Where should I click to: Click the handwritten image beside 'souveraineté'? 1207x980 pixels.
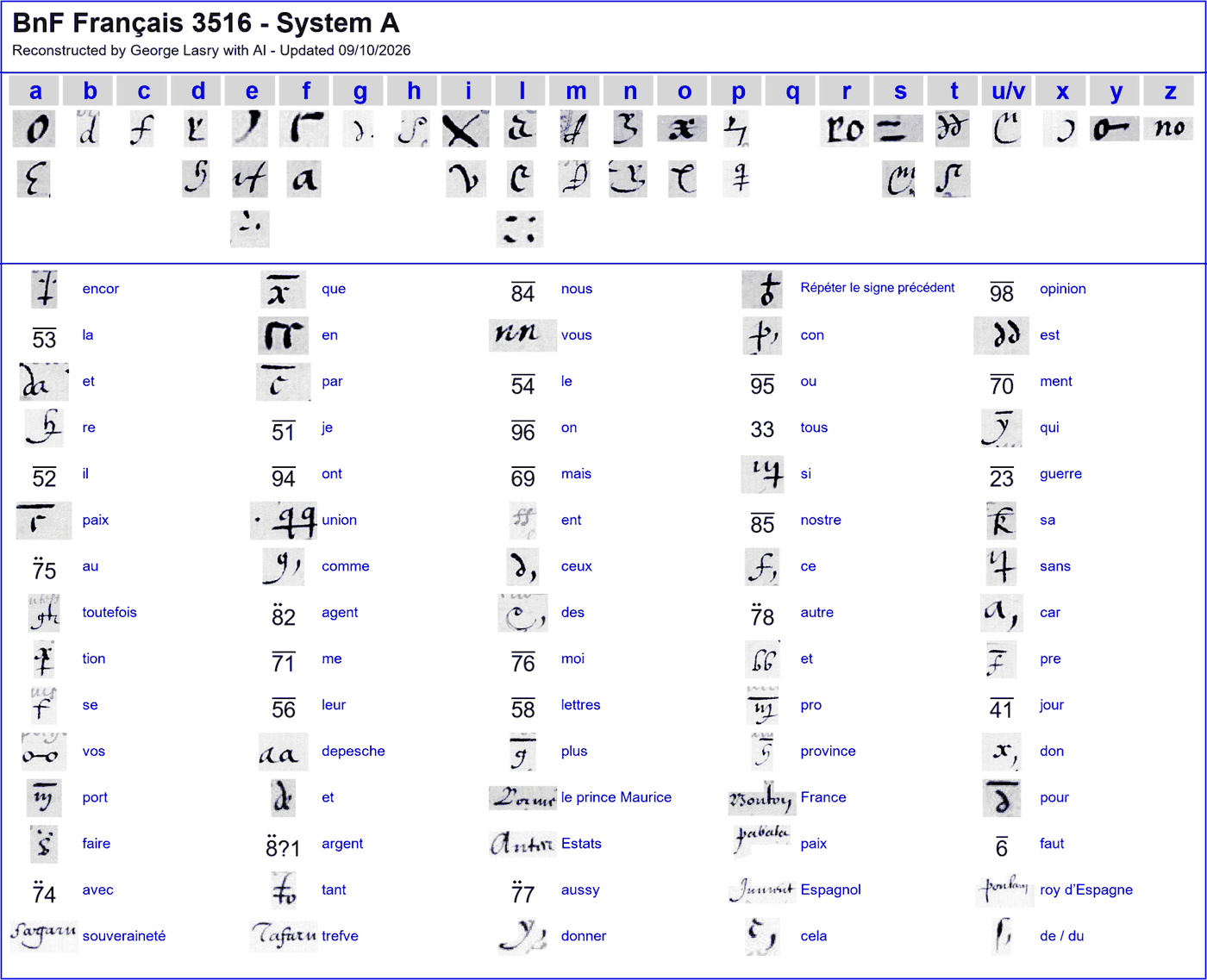tap(44, 934)
